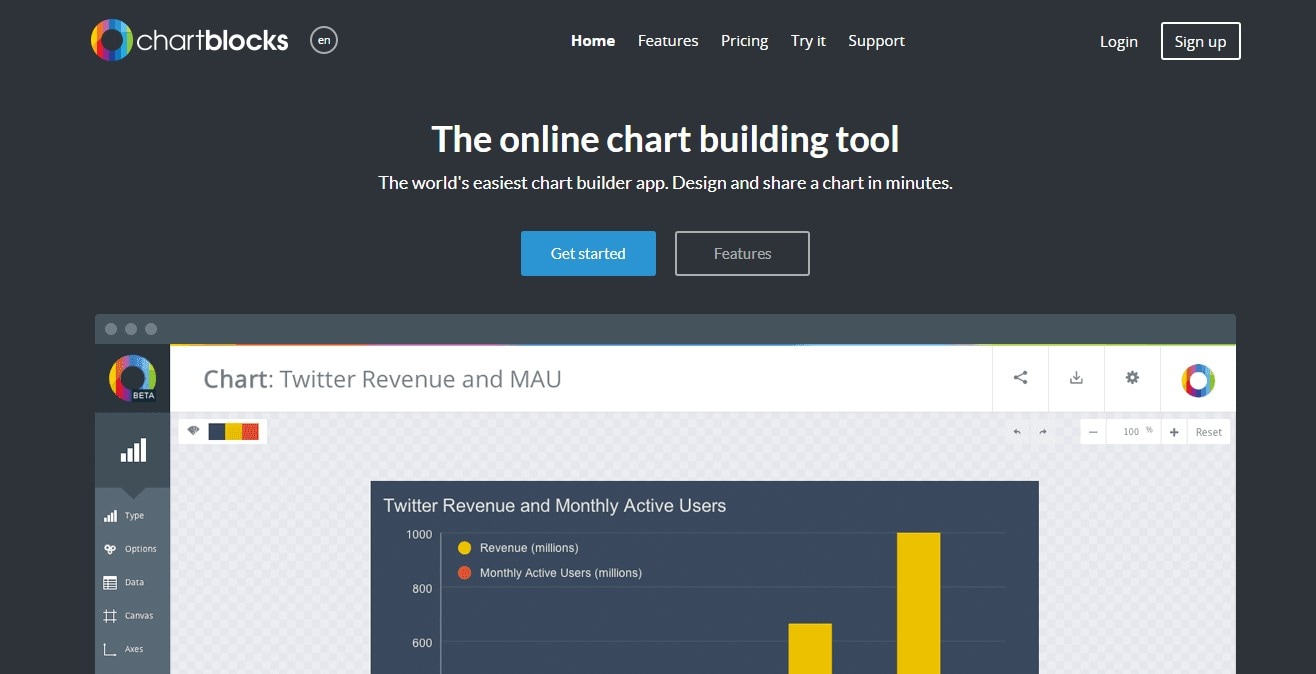
Task: Click the download chart icon
Action: [x=1076, y=378]
